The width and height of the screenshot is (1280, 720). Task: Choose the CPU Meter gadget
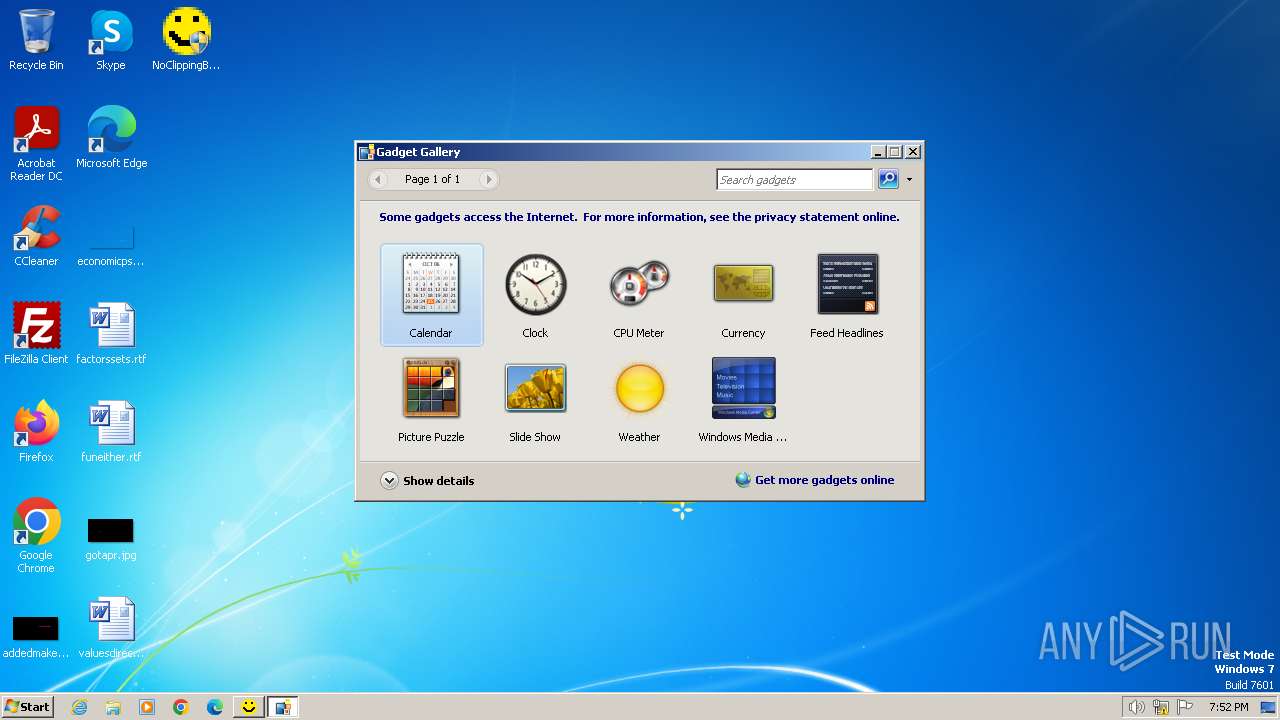(639, 295)
